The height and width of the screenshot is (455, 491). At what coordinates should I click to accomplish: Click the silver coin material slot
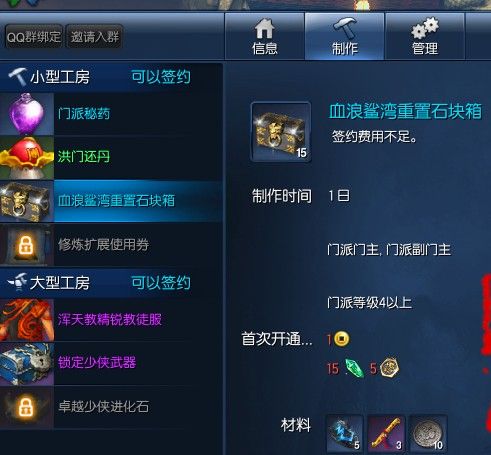click(x=428, y=434)
